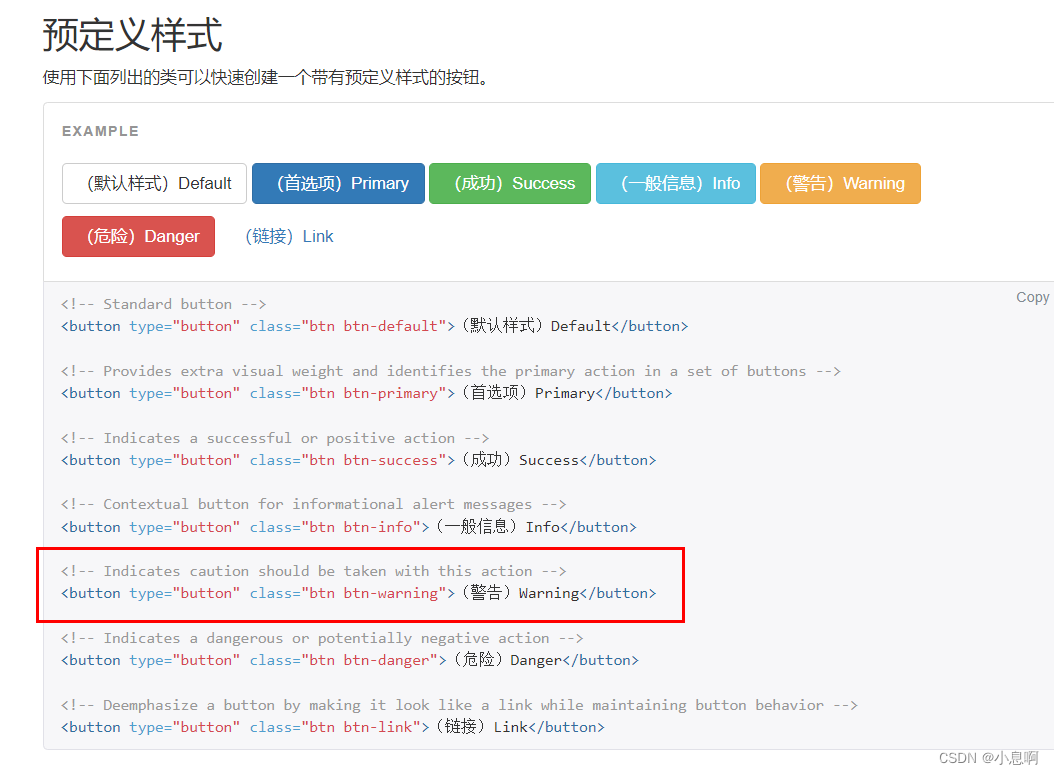Click the red (危险) Danger button
Viewport: 1054px width, 774px height.
click(138, 236)
